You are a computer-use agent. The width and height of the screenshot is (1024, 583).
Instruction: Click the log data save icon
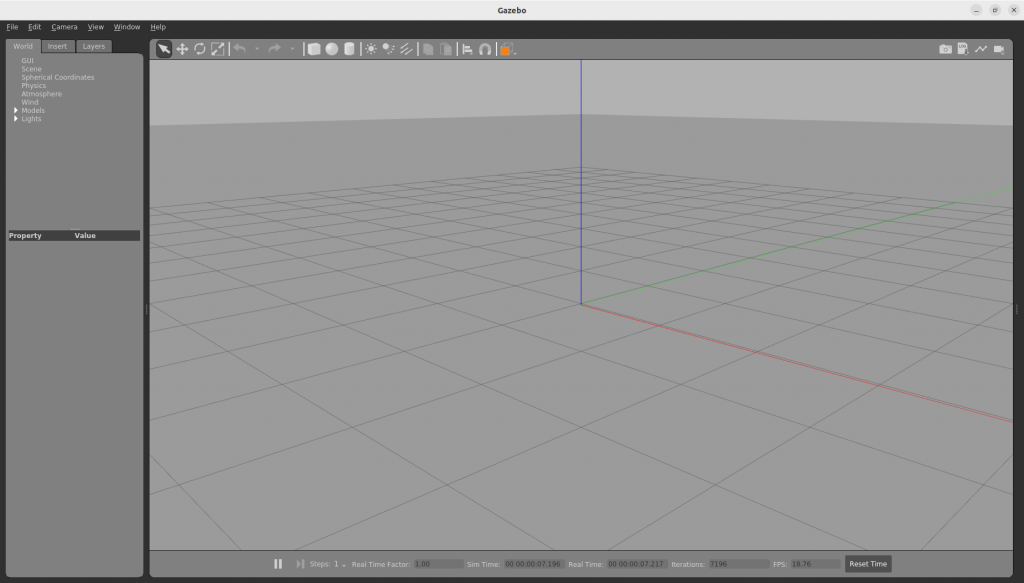pyautogui.click(x=963, y=49)
